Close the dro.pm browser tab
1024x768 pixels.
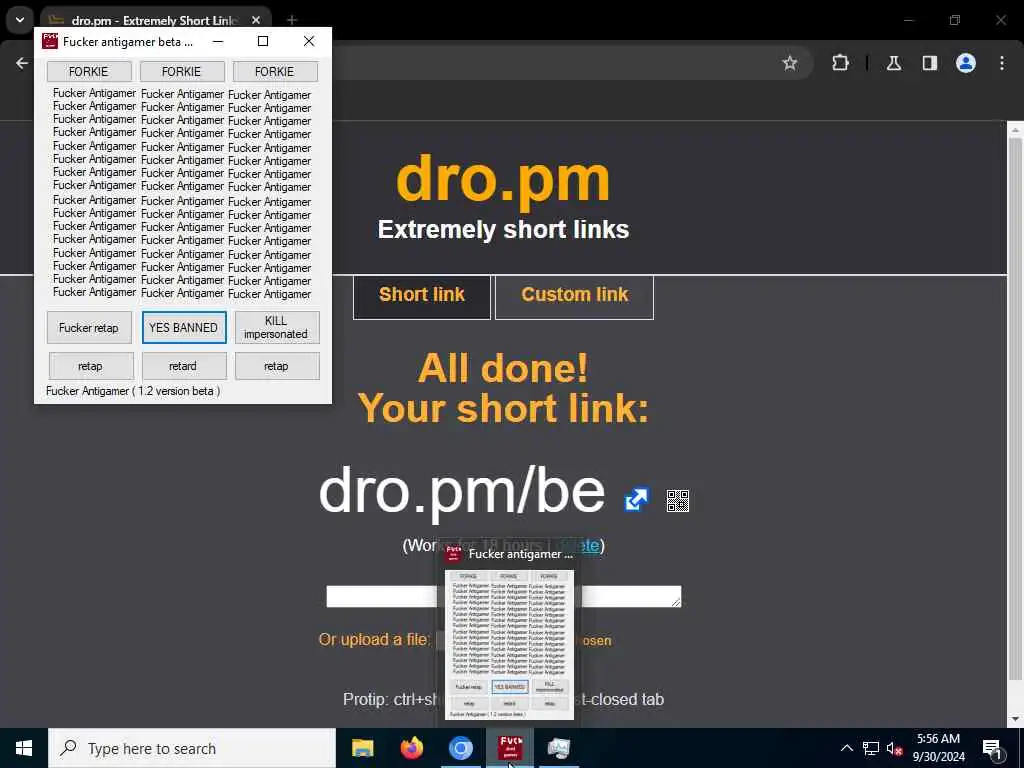(256, 20)
